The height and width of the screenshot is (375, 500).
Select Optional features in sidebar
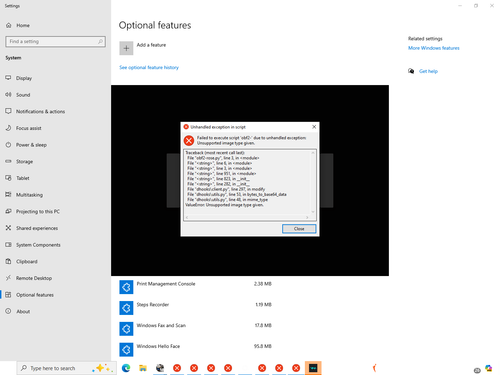35,295
